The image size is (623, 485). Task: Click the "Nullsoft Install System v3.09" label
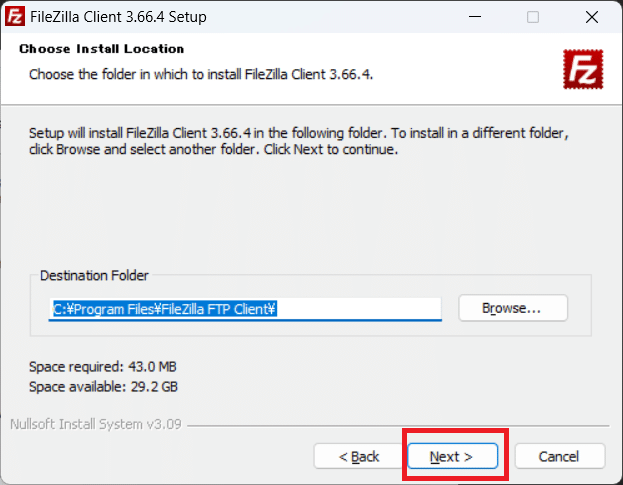coord(96,424)
